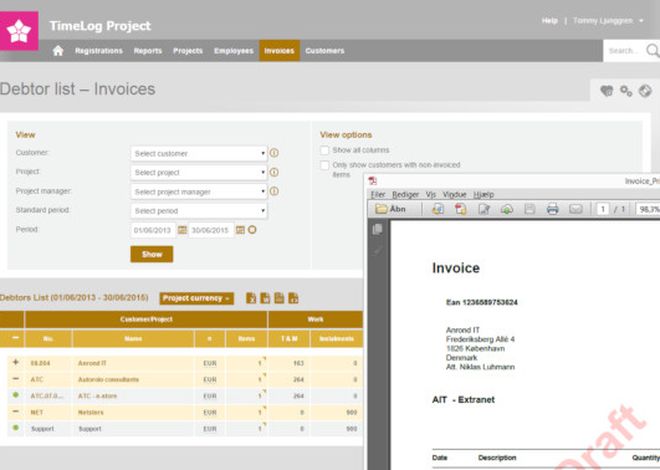660x470 pixels.
Task: Click the PDF viewer cloud upload icon
Action: [507, 209]
